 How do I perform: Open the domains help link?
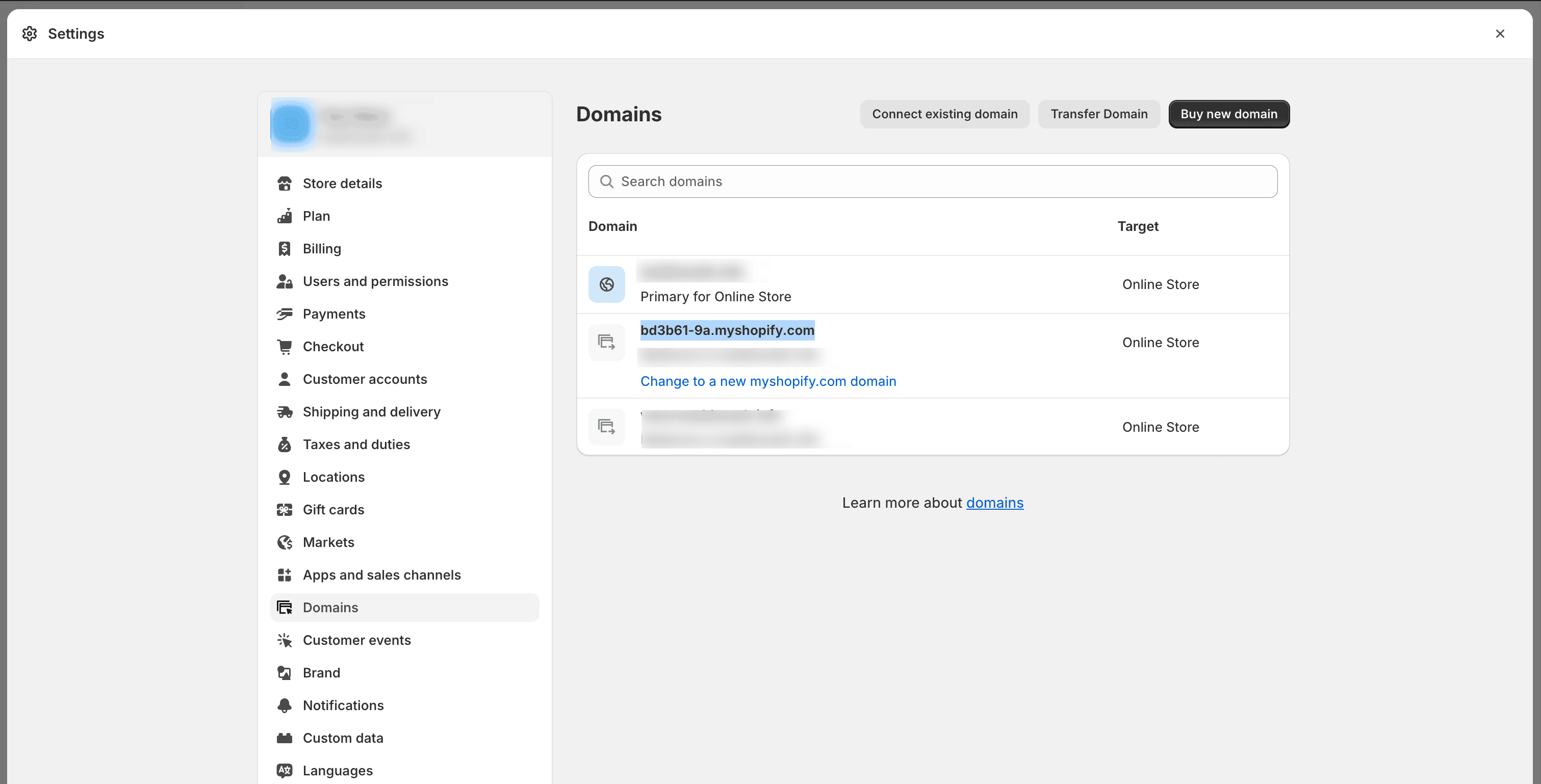tap(994, 503)
